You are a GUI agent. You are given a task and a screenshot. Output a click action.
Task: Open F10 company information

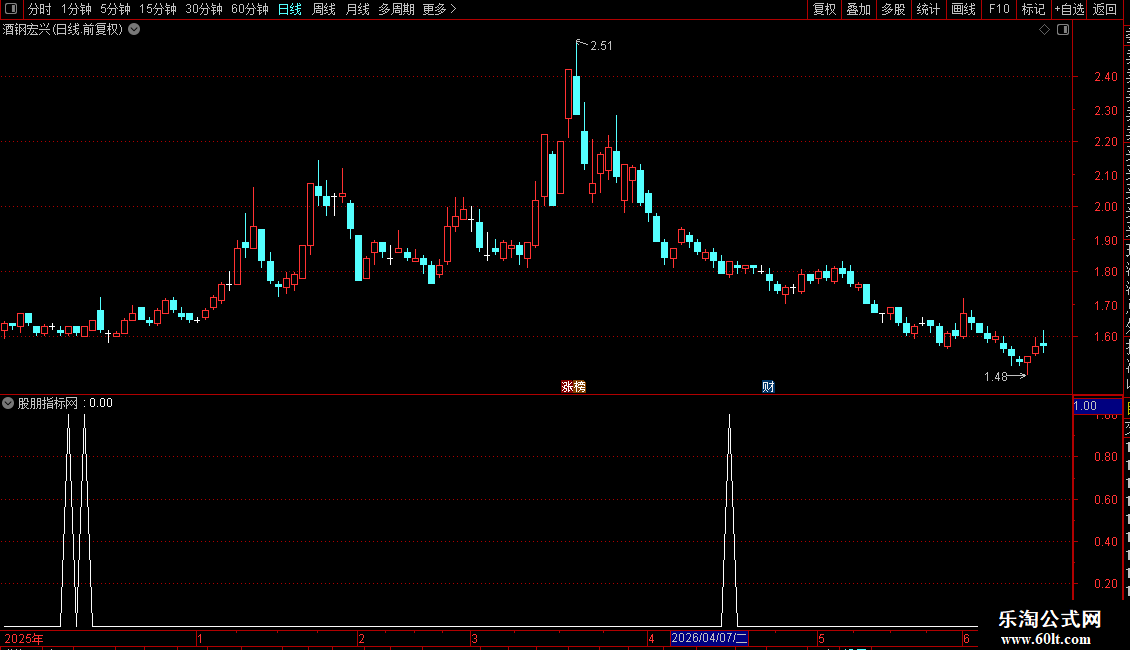point(999,9)
